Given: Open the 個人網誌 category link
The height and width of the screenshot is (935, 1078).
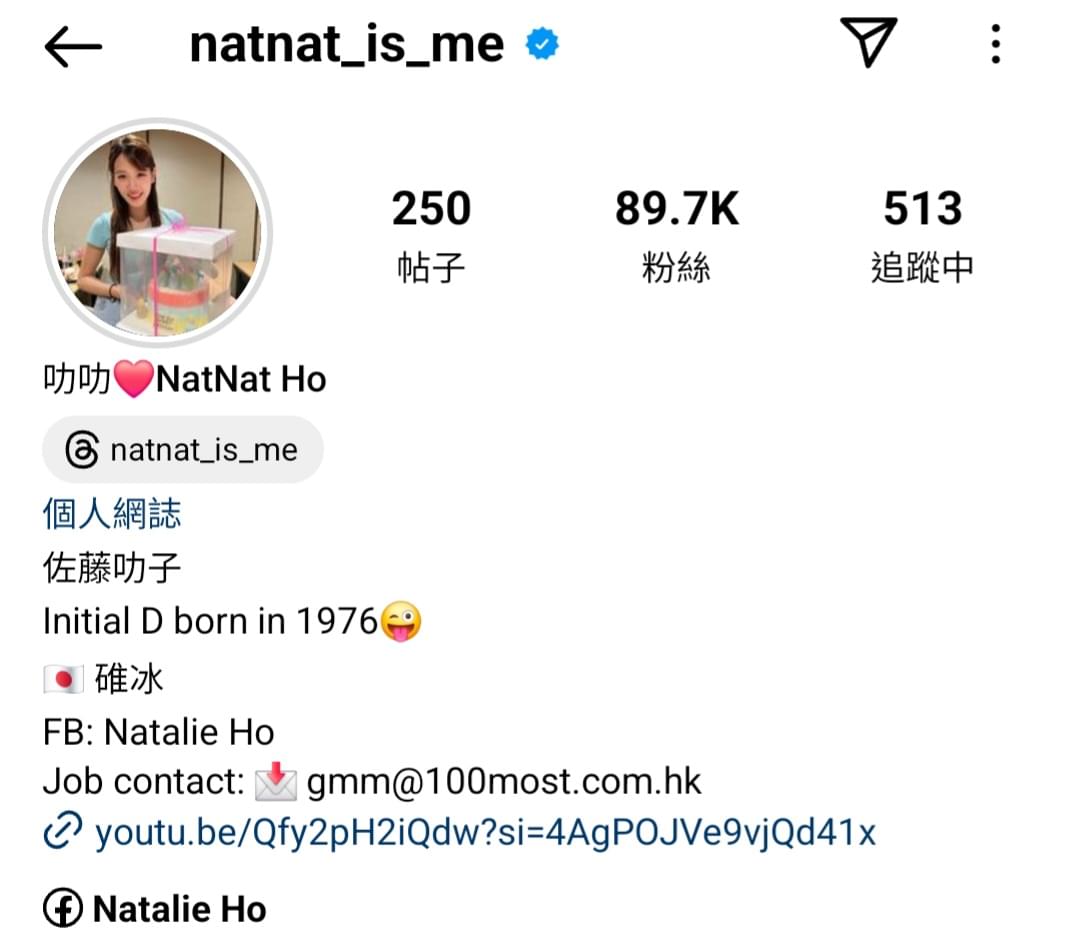Looking at the screenshot, I should pos(112,514).
